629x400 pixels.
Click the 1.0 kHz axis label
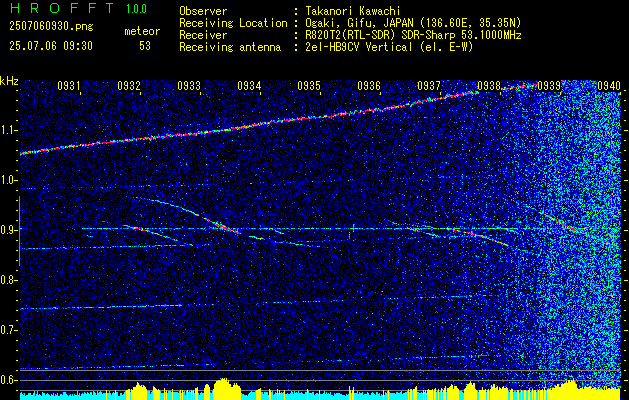pyautogui.click(x=9, y=181)
